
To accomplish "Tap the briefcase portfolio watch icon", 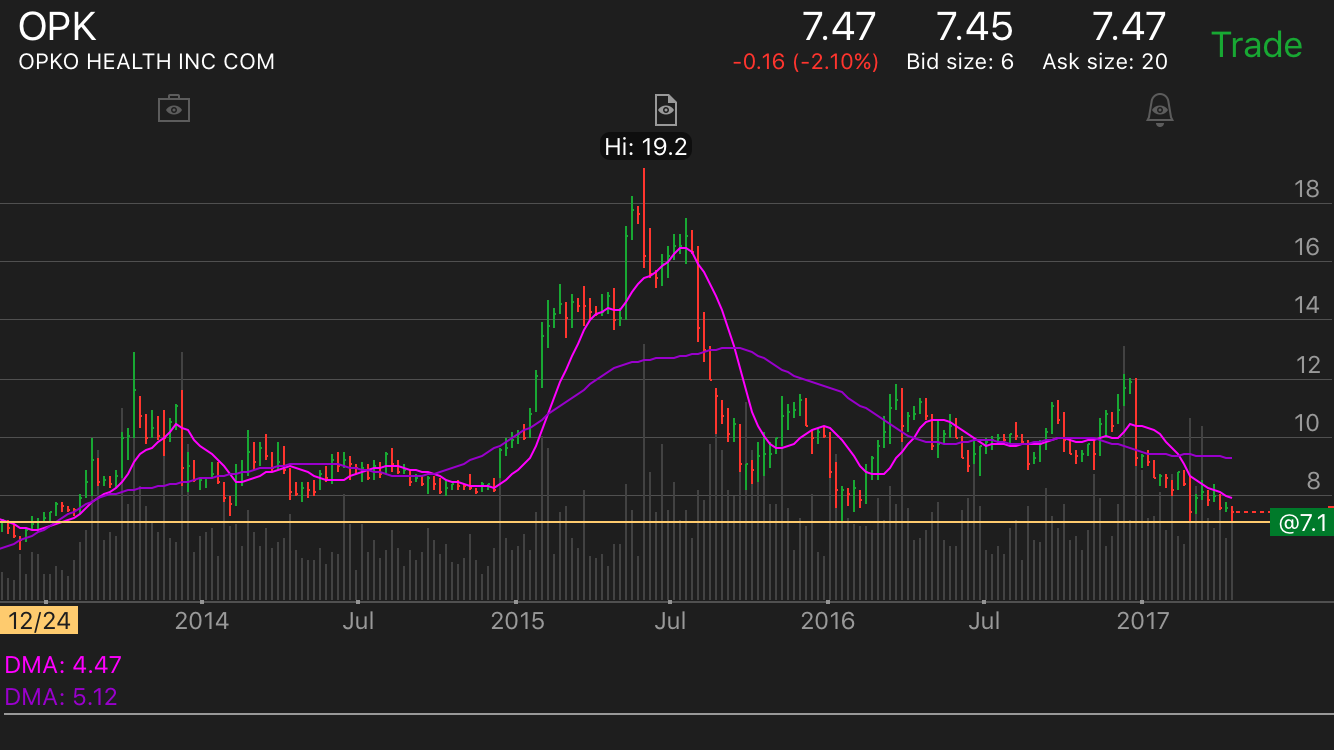I will click(x=174, y=108).
